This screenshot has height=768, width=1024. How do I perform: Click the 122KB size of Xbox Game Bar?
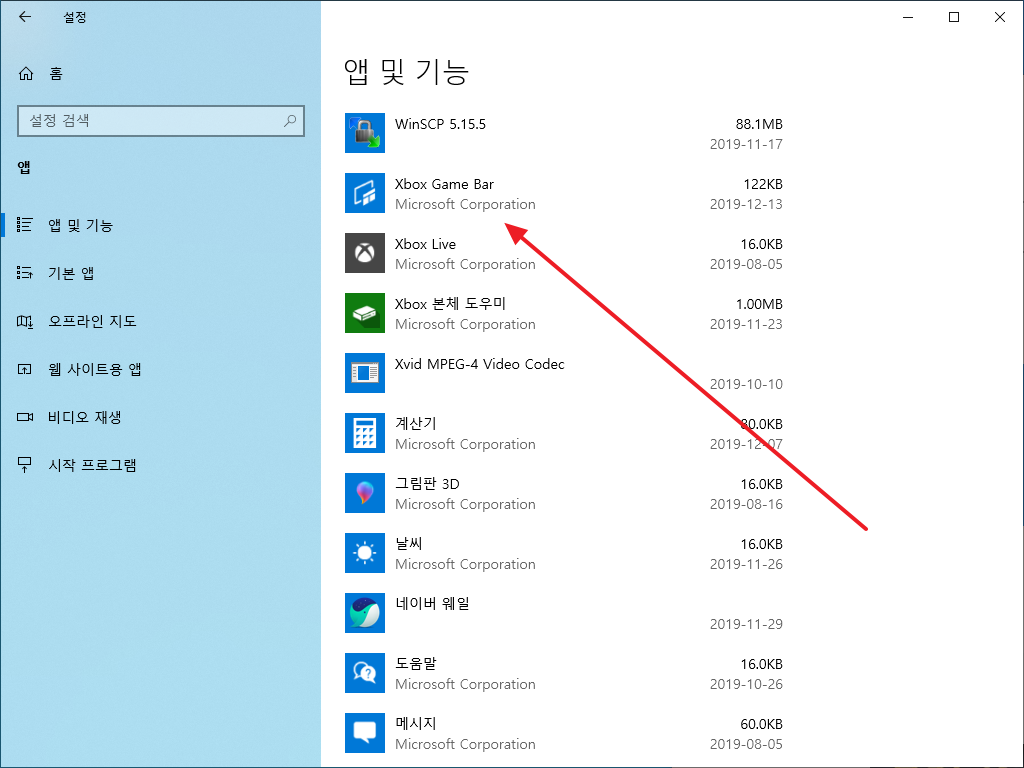click(763, 184)
